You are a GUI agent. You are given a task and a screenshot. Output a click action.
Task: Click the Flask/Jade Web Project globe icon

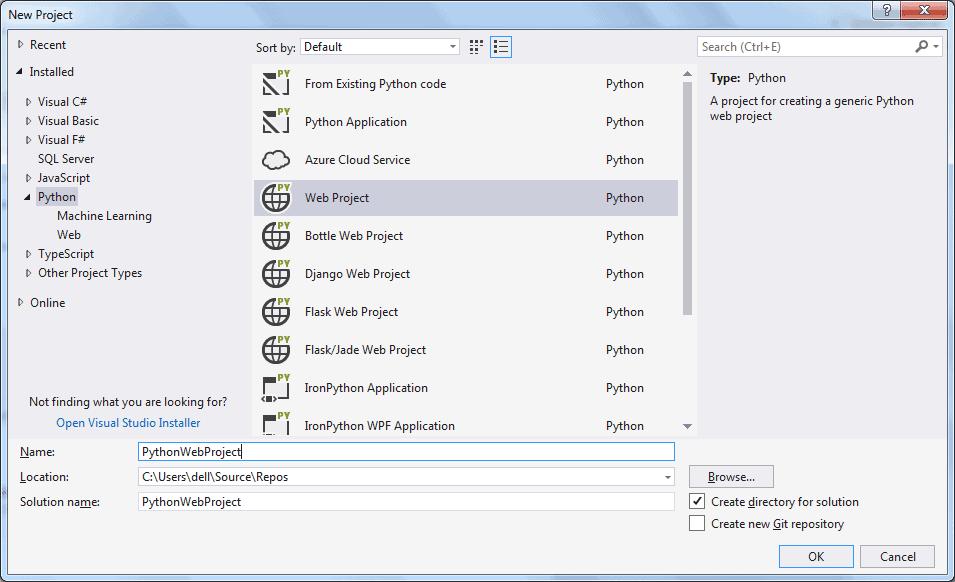pos(276,349)
